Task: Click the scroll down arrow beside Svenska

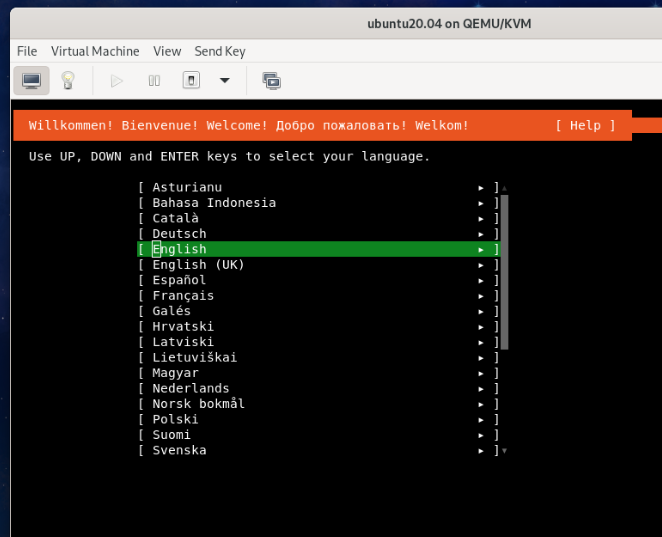Action: click(504, 451)
